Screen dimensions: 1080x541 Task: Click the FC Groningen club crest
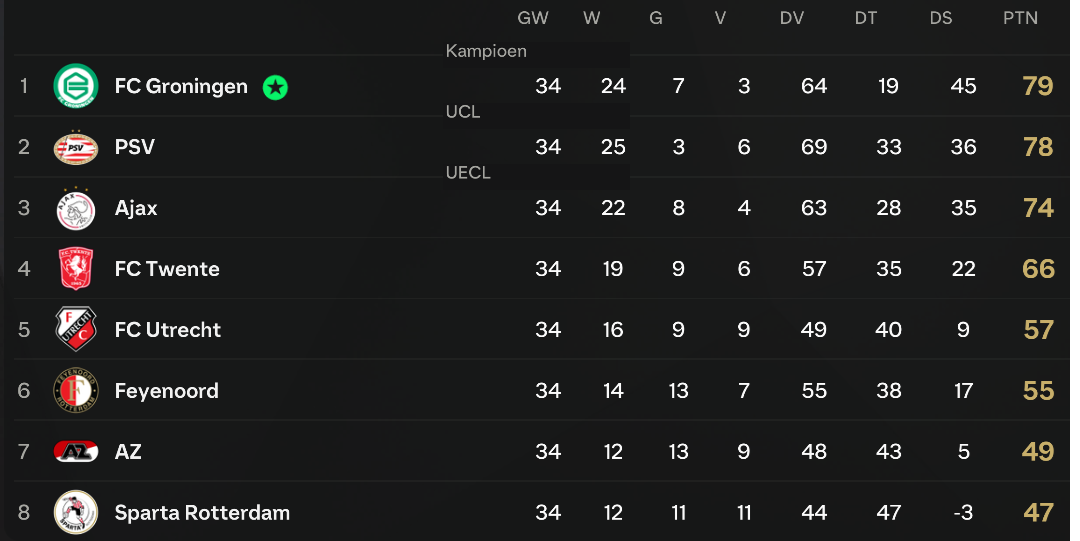coord(75,86)
